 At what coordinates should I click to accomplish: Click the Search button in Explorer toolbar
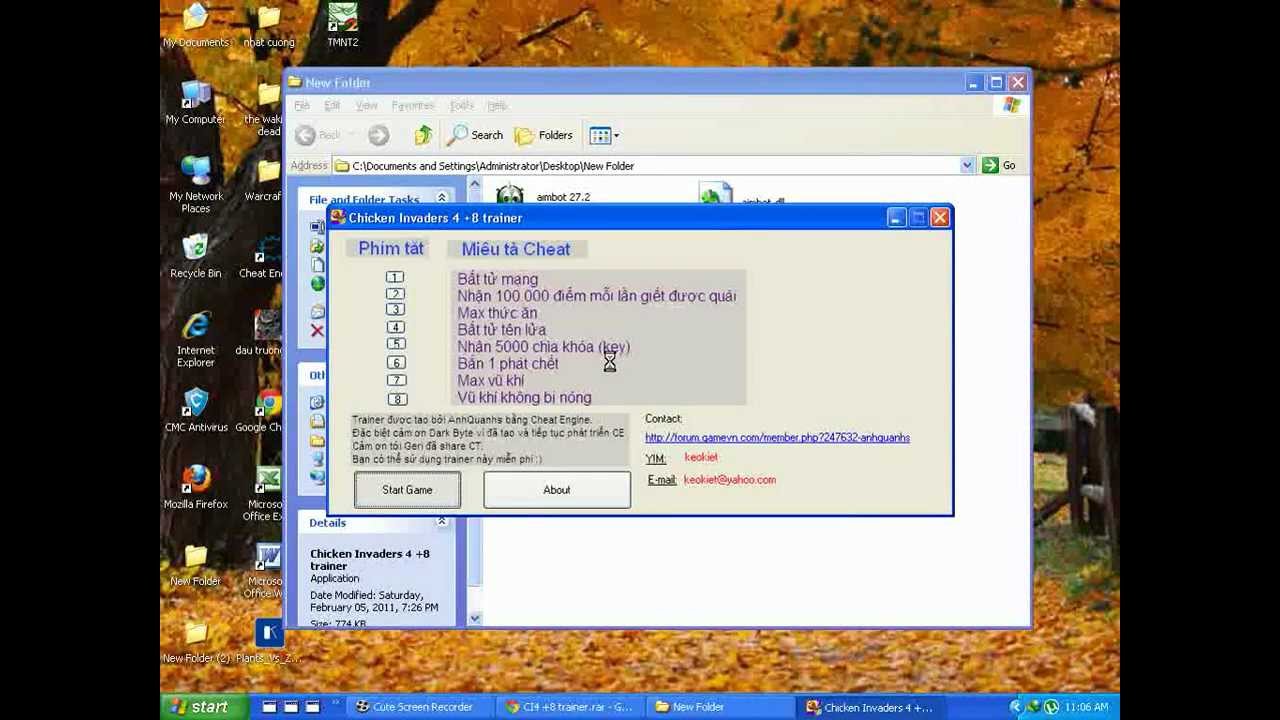475,135
